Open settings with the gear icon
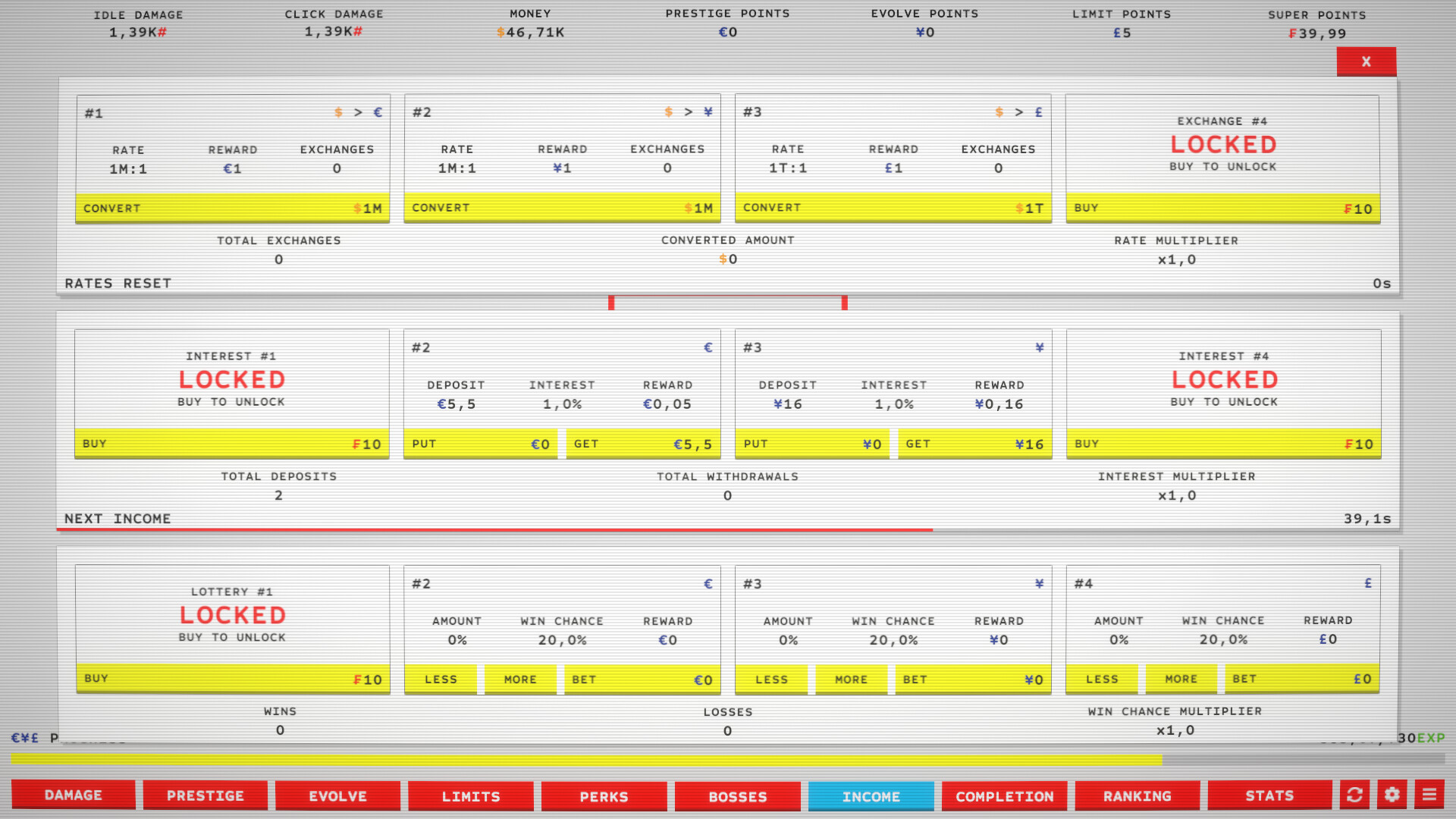Screen dimensions: 1456x819 [1392, 795]
